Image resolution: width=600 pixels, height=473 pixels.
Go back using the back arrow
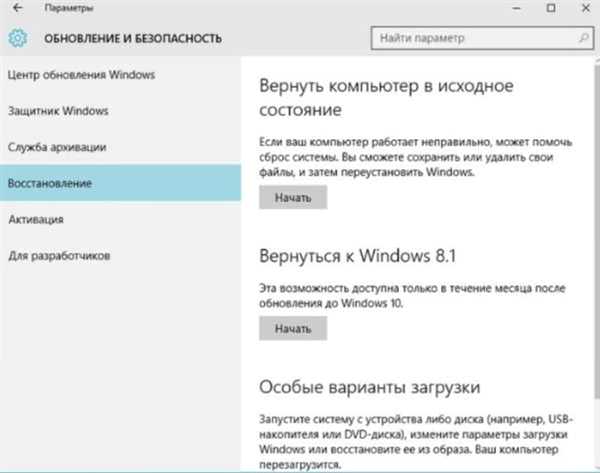point(18,8)
